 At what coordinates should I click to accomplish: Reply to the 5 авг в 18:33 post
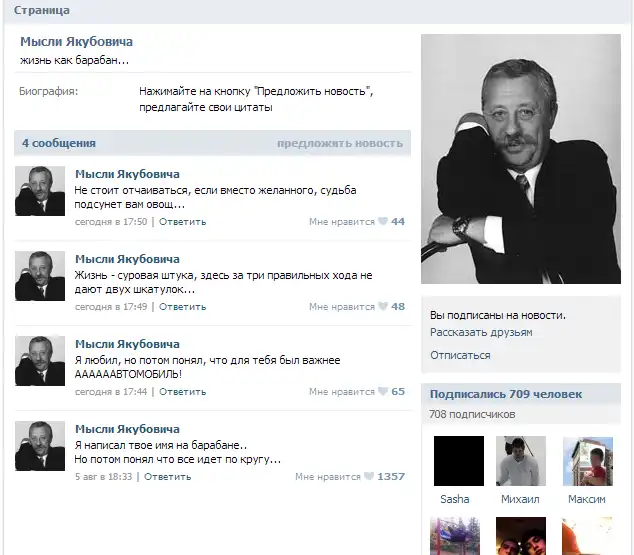point(168,477)
